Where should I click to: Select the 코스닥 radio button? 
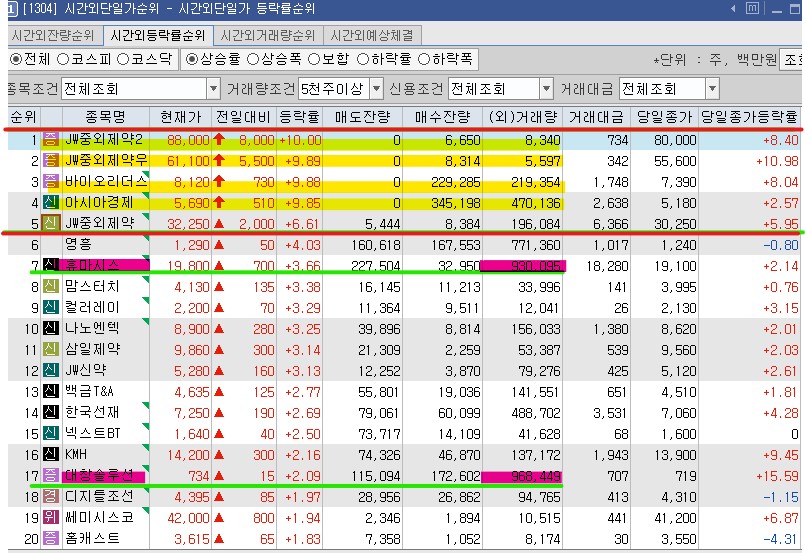(x=123, y=60)
